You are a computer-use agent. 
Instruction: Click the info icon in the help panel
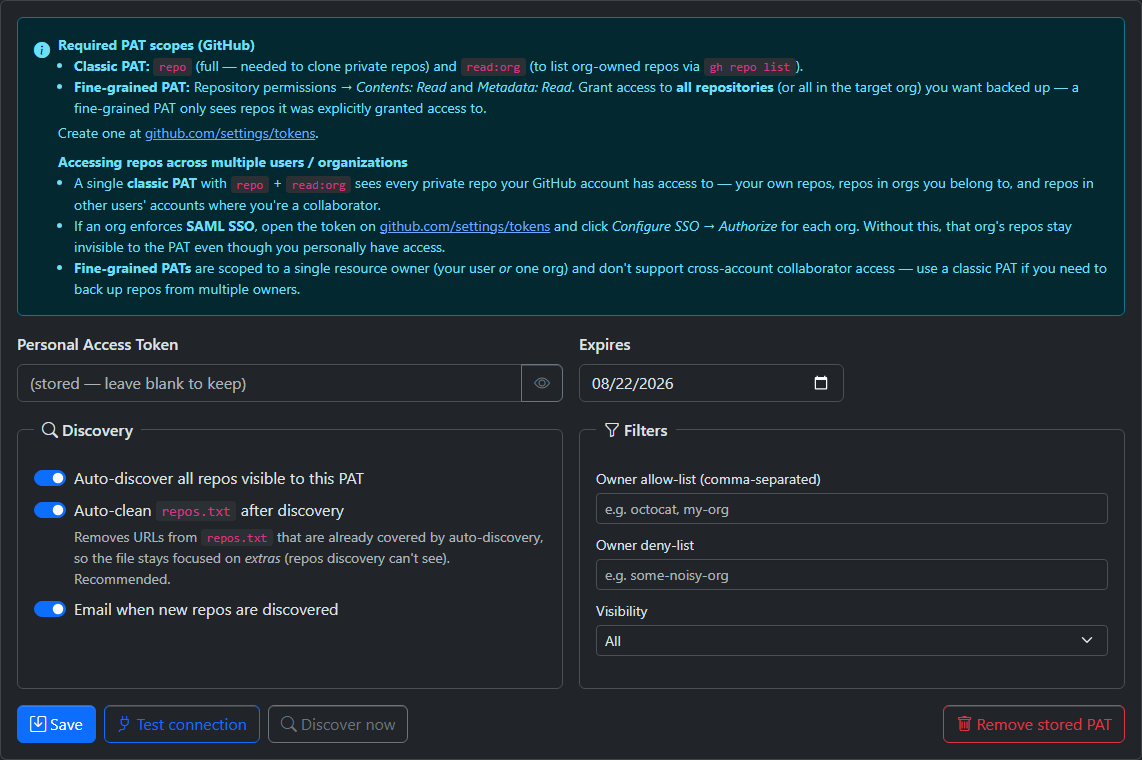pos(42,49)
